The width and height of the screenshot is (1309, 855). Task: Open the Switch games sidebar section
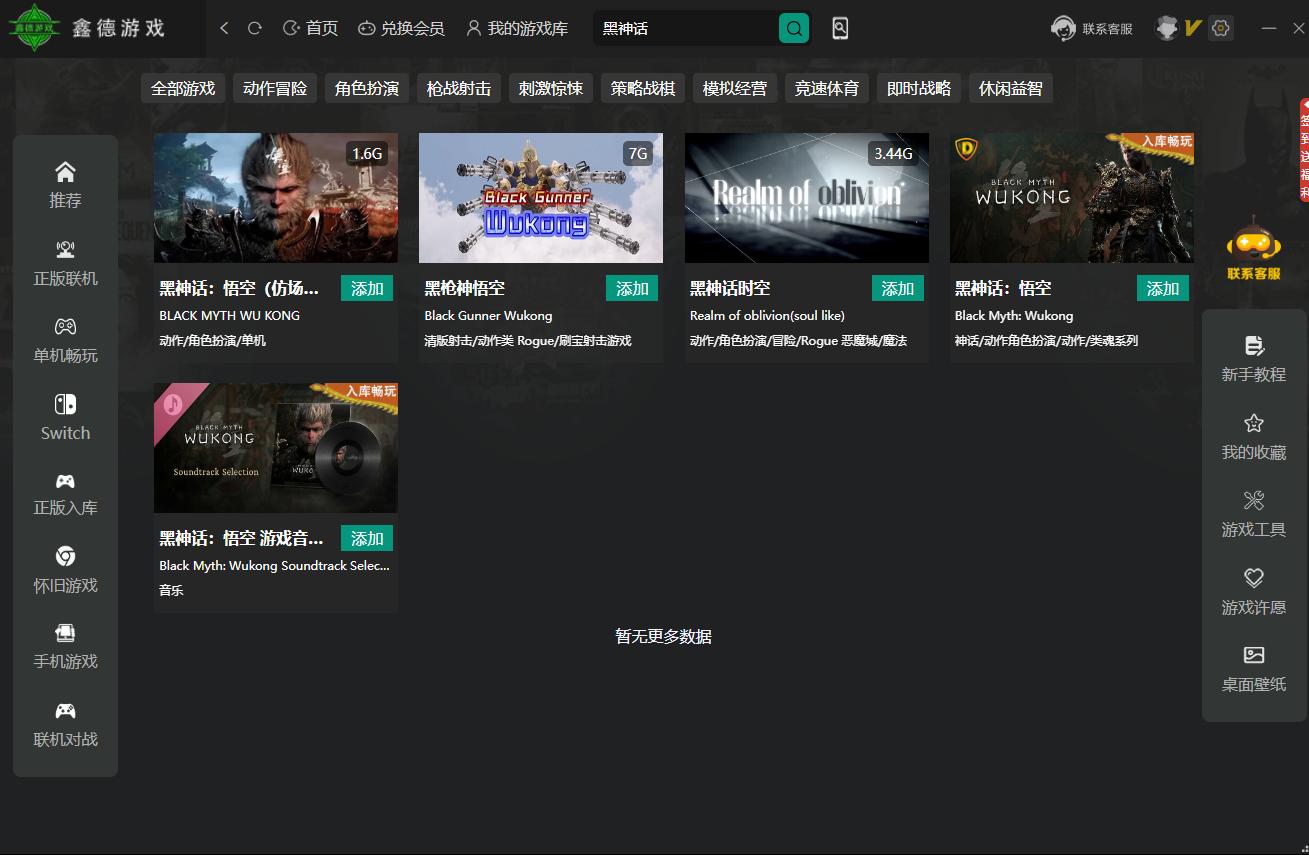(65, 417)
